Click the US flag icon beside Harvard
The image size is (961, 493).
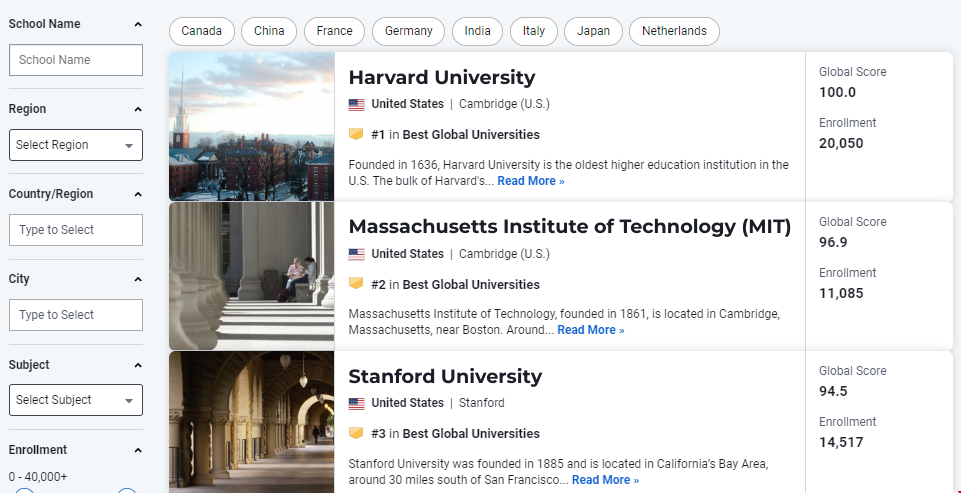click(357, 105)
